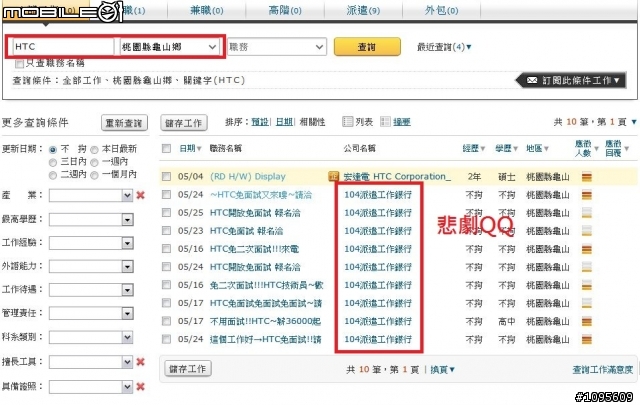Open the 擅長工具 dropdown
Screen dimensions: 640x405
coord(91,362)
